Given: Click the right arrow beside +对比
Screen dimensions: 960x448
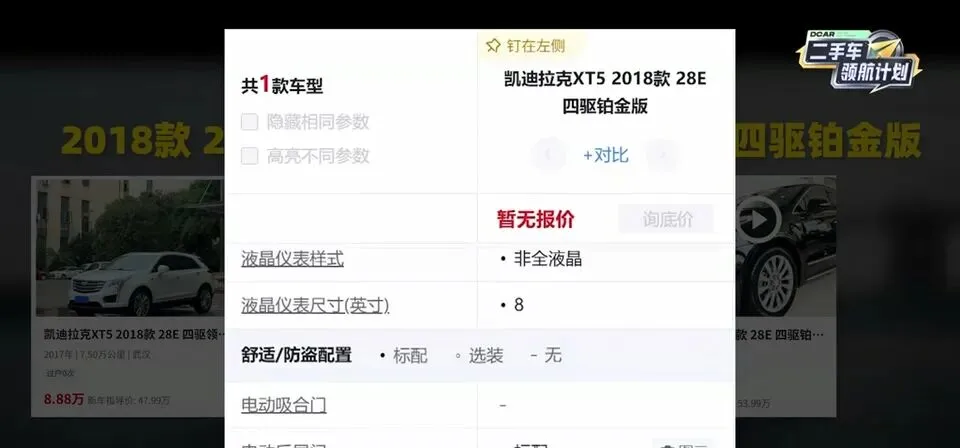Looking at the screenshot, I should 663,155.
